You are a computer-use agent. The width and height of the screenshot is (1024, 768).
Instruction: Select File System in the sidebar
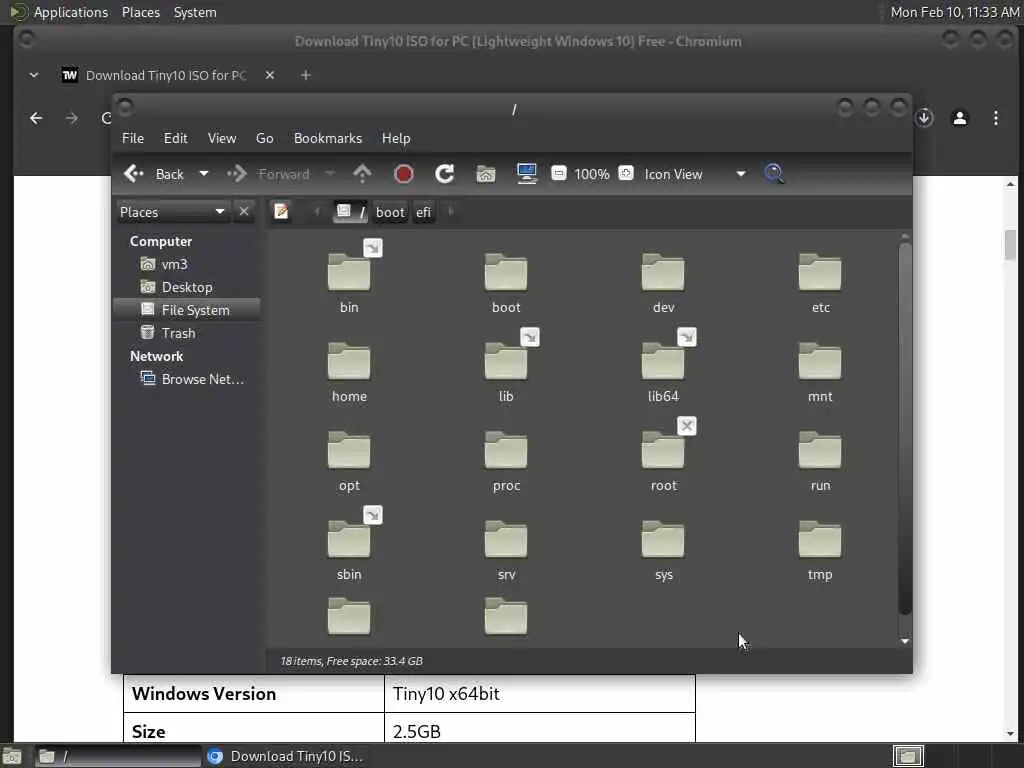187,310
